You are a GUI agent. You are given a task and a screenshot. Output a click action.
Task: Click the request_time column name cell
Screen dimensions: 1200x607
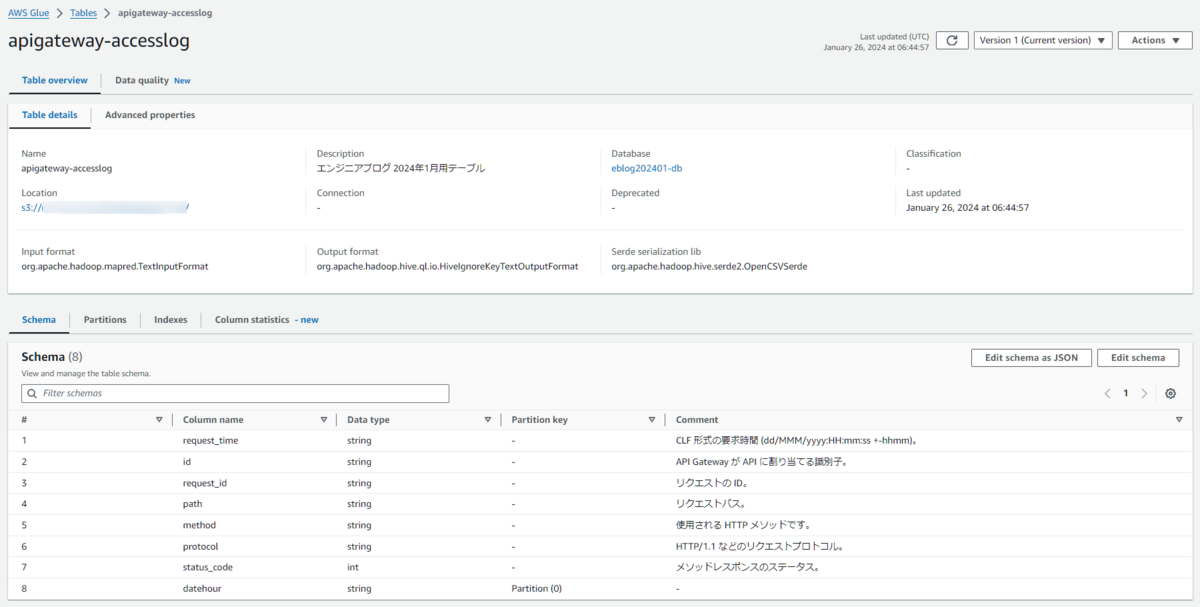(210, 440)
